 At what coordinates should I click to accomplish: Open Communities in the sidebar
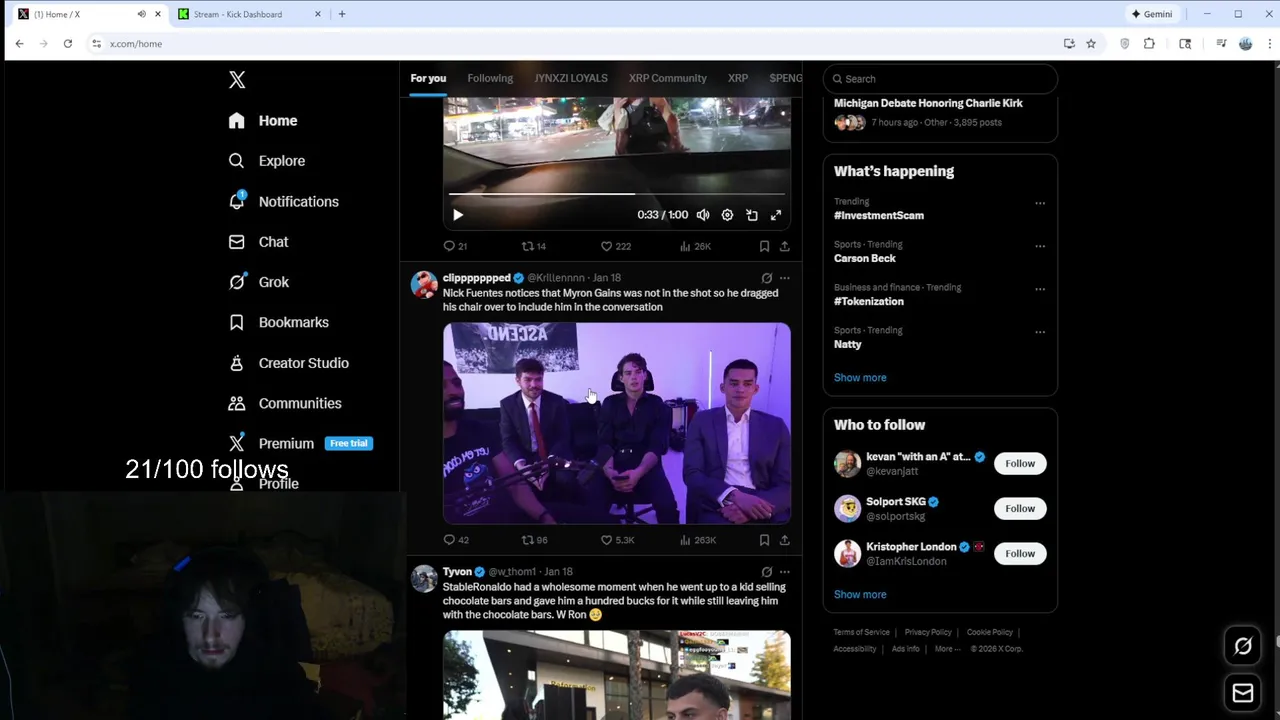(285, 403)
